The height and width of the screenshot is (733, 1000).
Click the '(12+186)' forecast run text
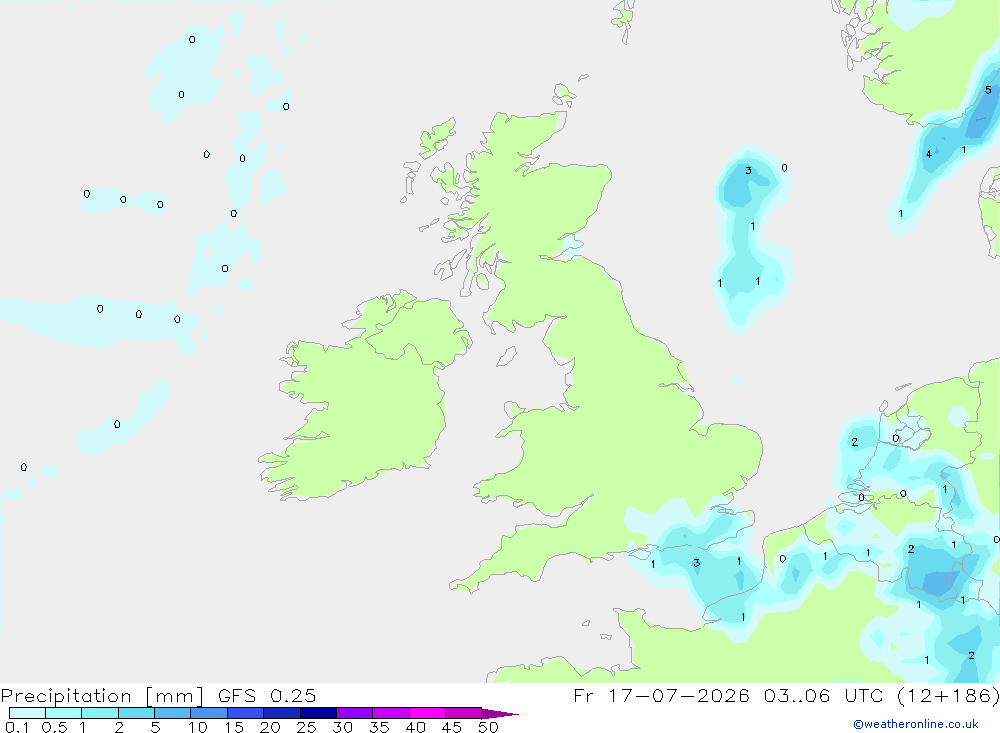tap(948, 695)
